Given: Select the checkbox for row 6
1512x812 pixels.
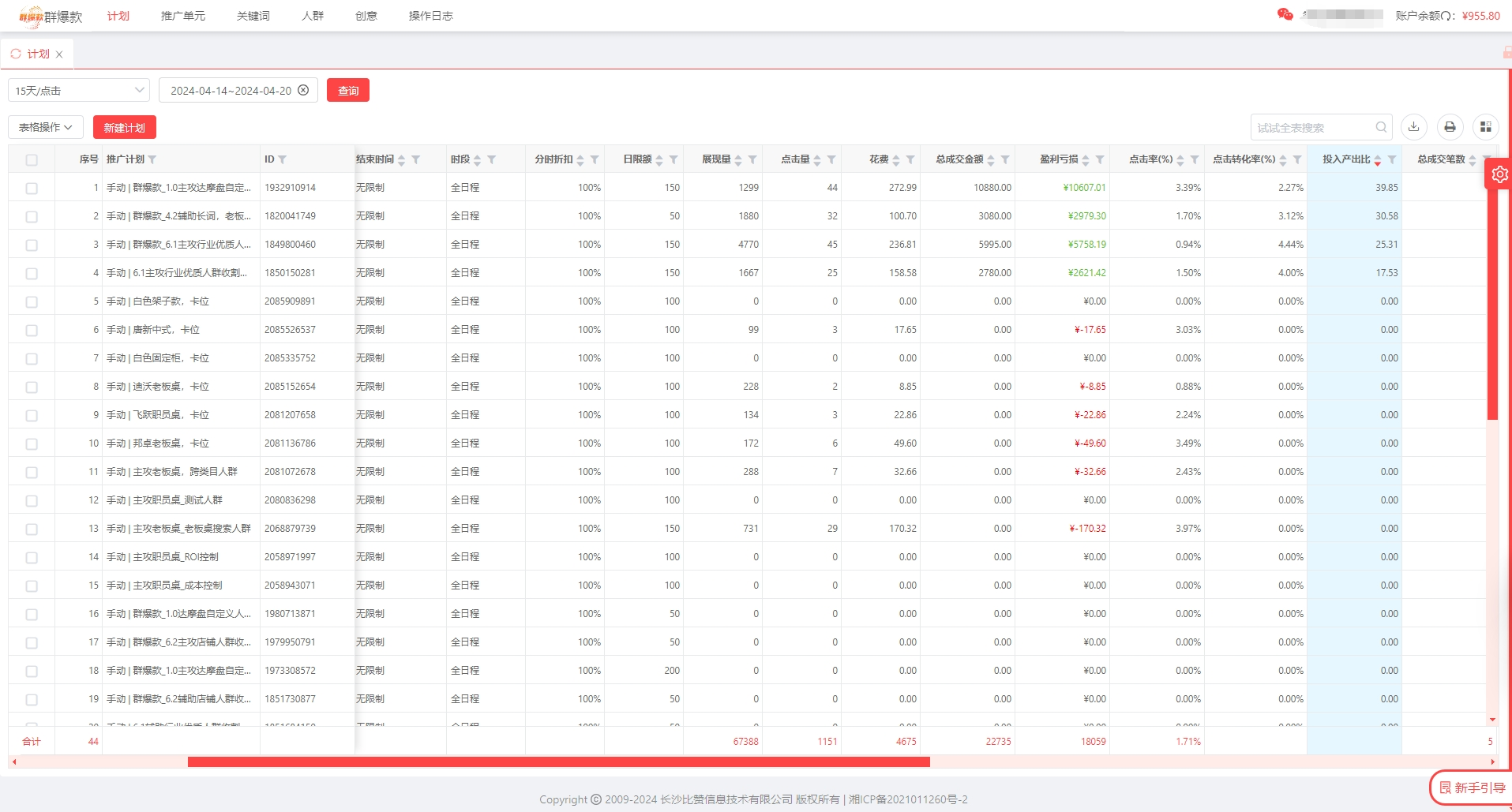Looking at the screenshot, I should point(32,331).
